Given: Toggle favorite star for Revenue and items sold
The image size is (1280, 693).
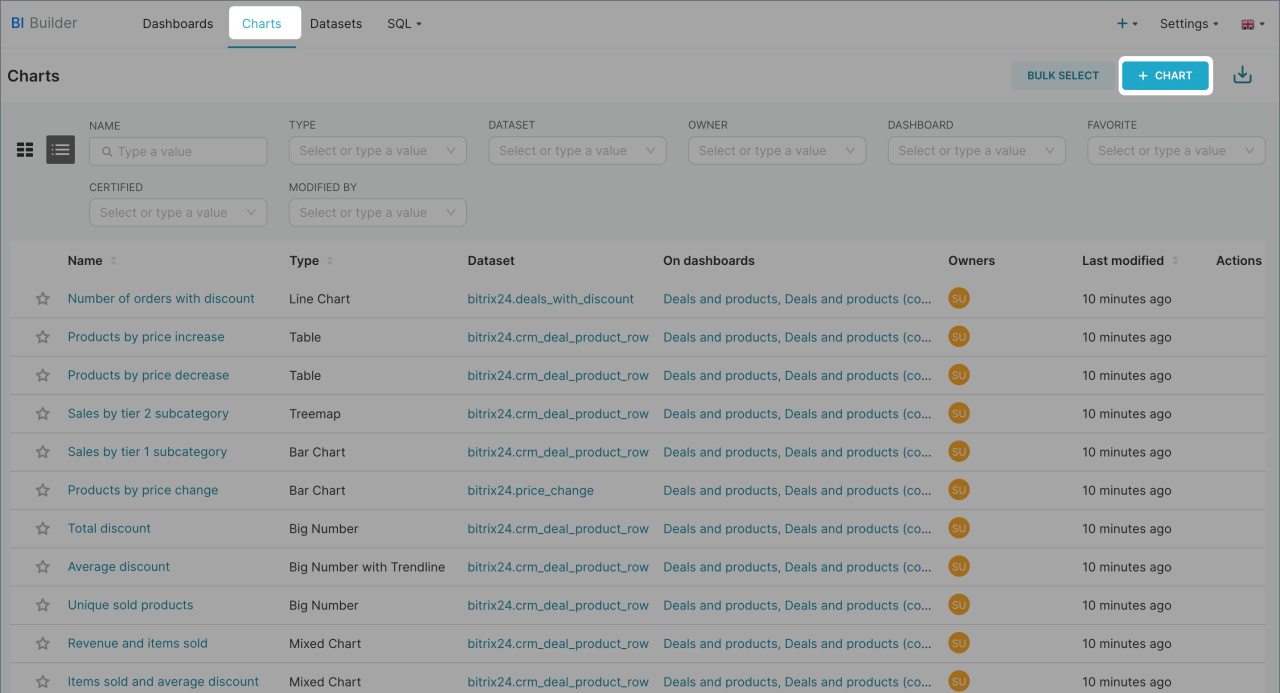Looking at the screenshot, I should (43, 644).
